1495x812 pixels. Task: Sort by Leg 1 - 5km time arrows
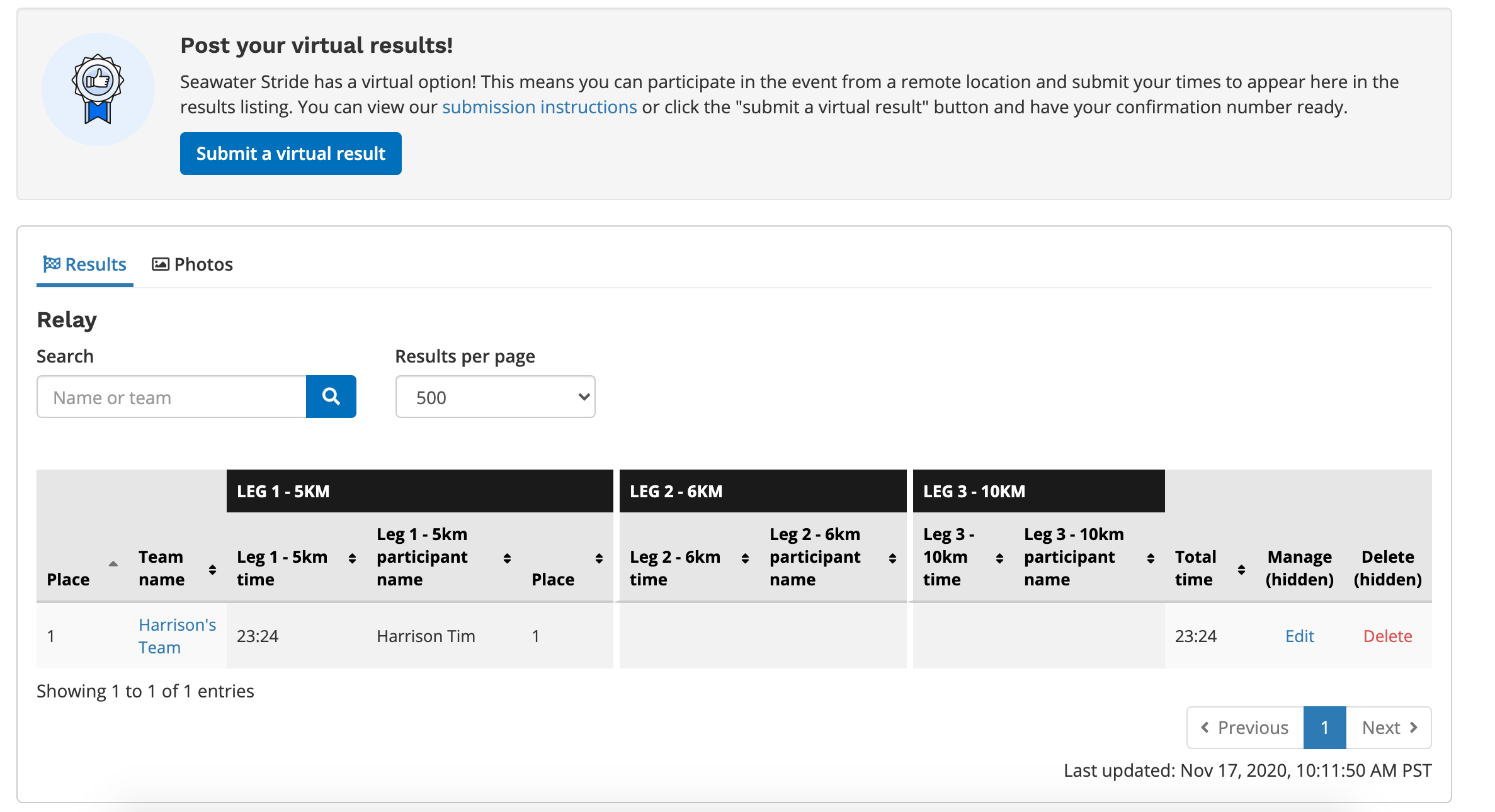coord(352,558)
